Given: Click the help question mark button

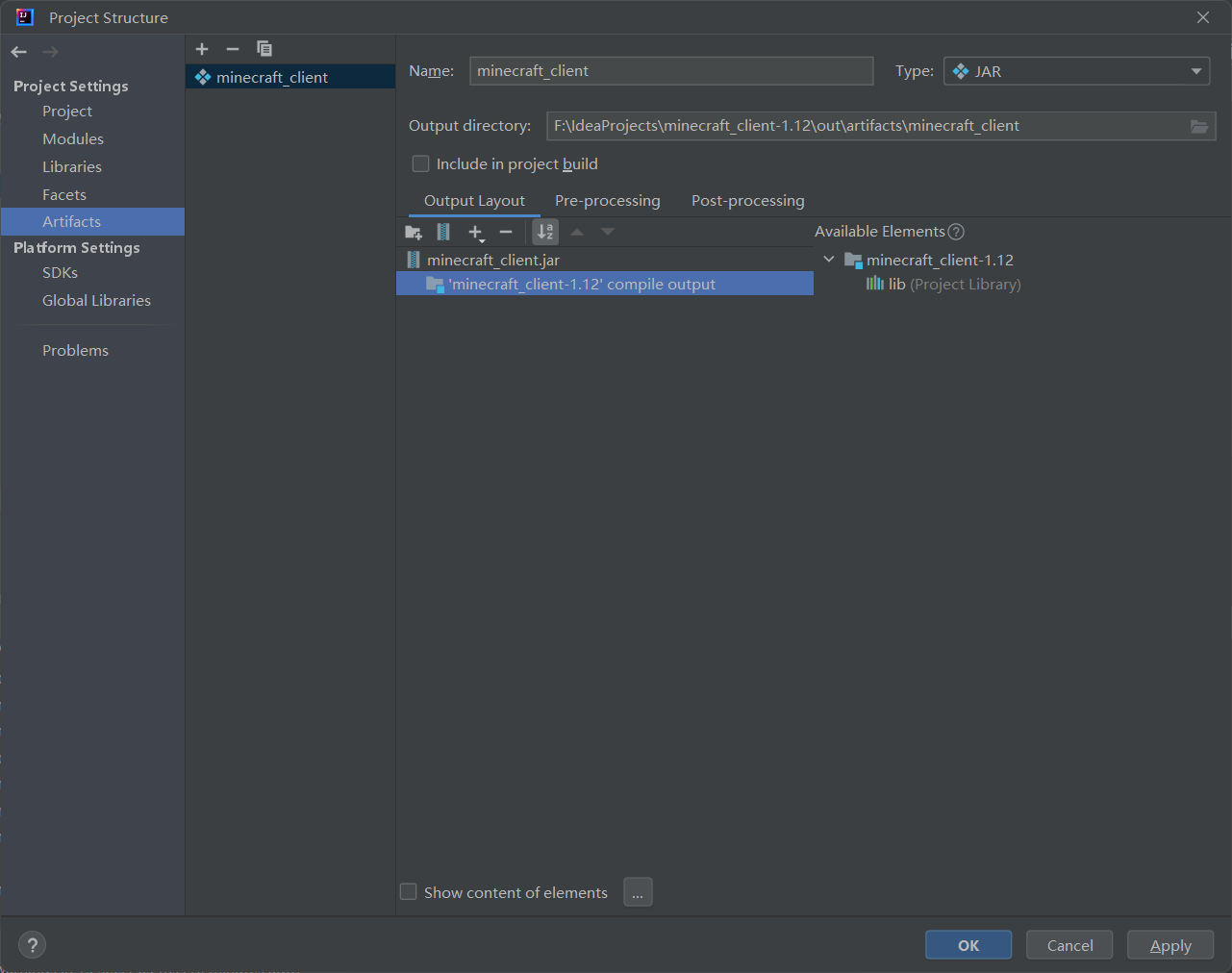Looking at the screenshot, I should [32, 945].
